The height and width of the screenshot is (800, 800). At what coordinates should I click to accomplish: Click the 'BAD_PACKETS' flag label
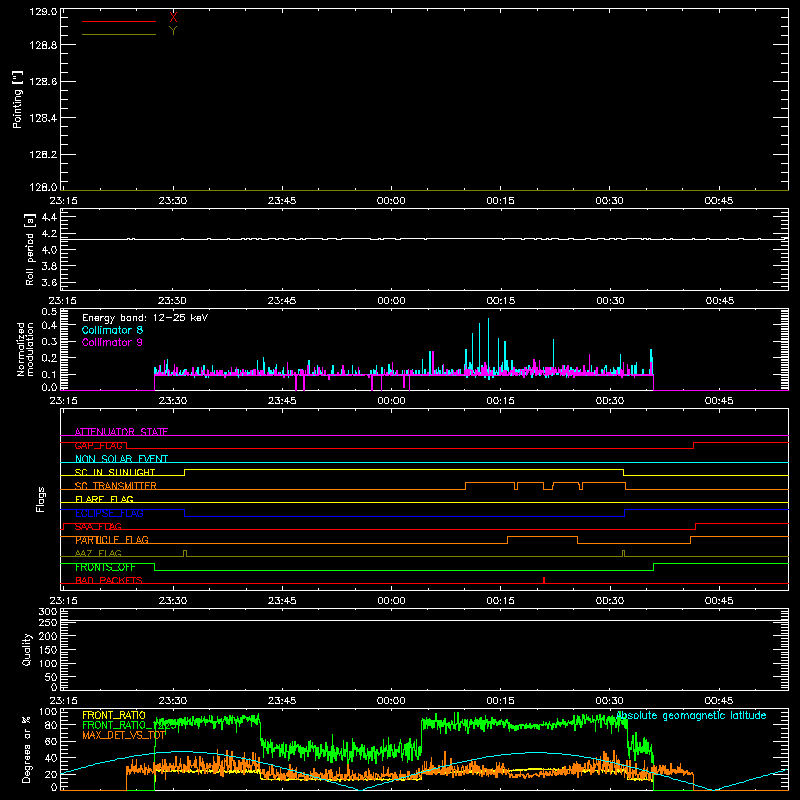[x=109, y=581]
